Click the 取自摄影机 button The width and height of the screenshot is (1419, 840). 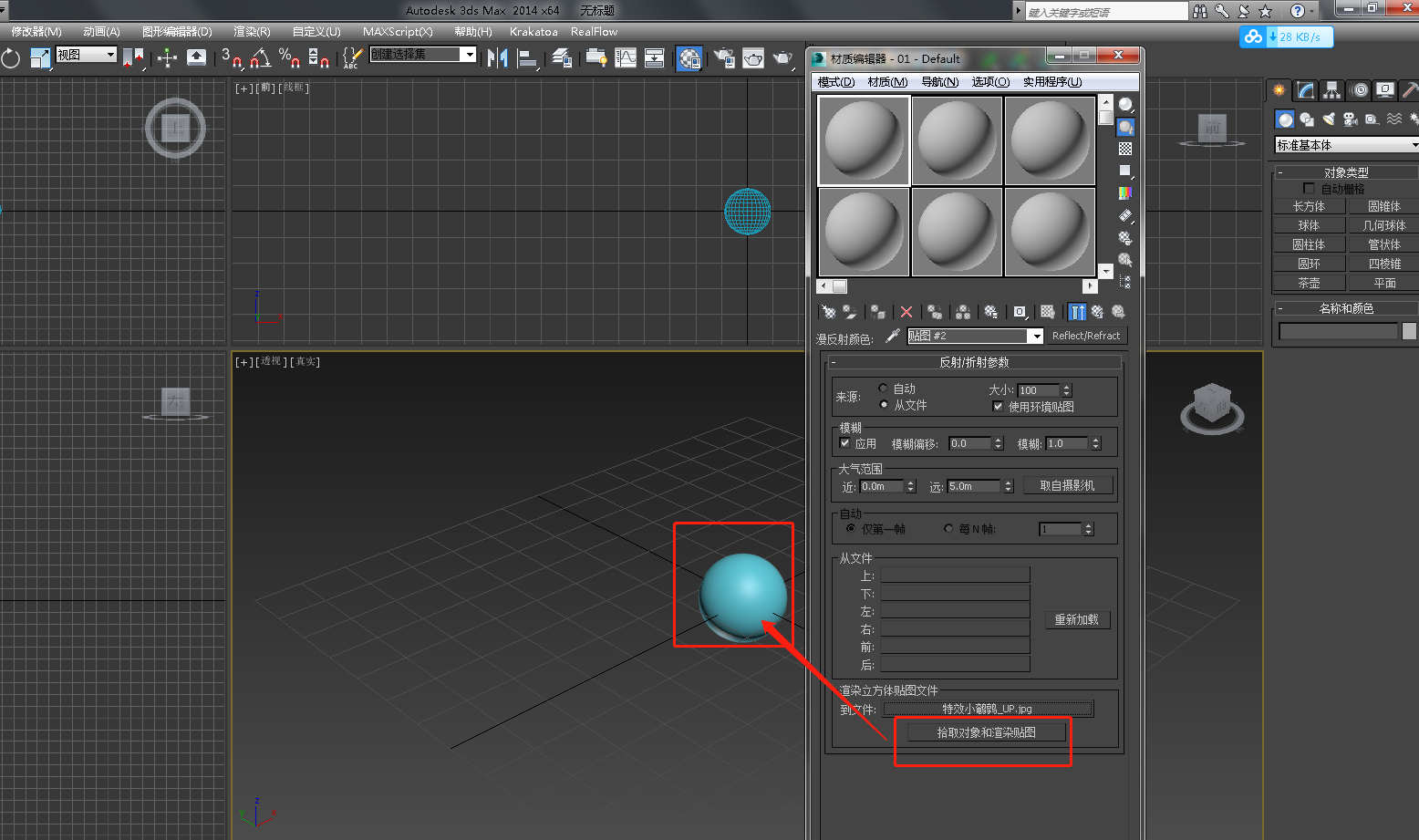coord(1067,486)
